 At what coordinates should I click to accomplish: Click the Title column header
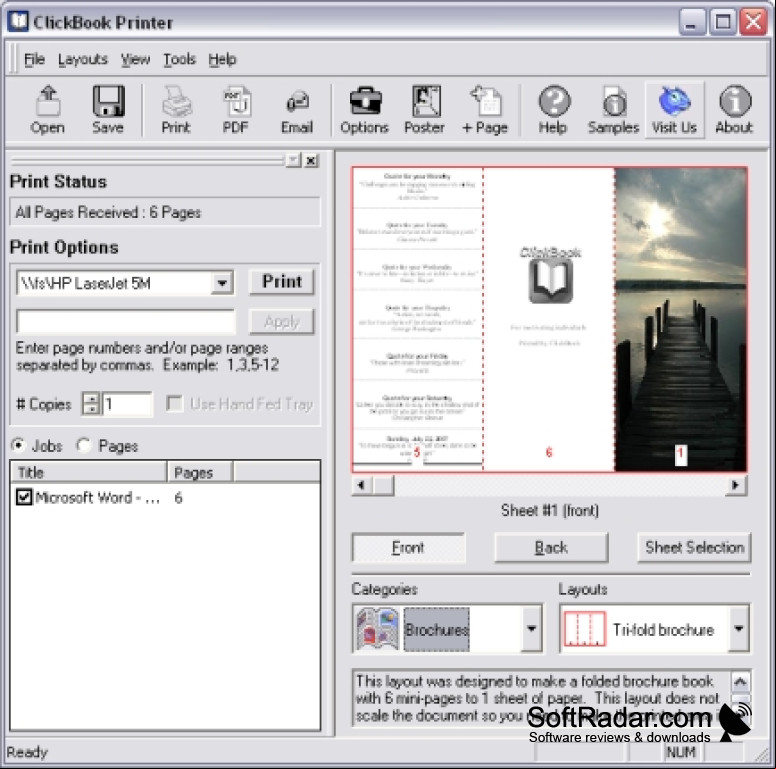(88, 472)
